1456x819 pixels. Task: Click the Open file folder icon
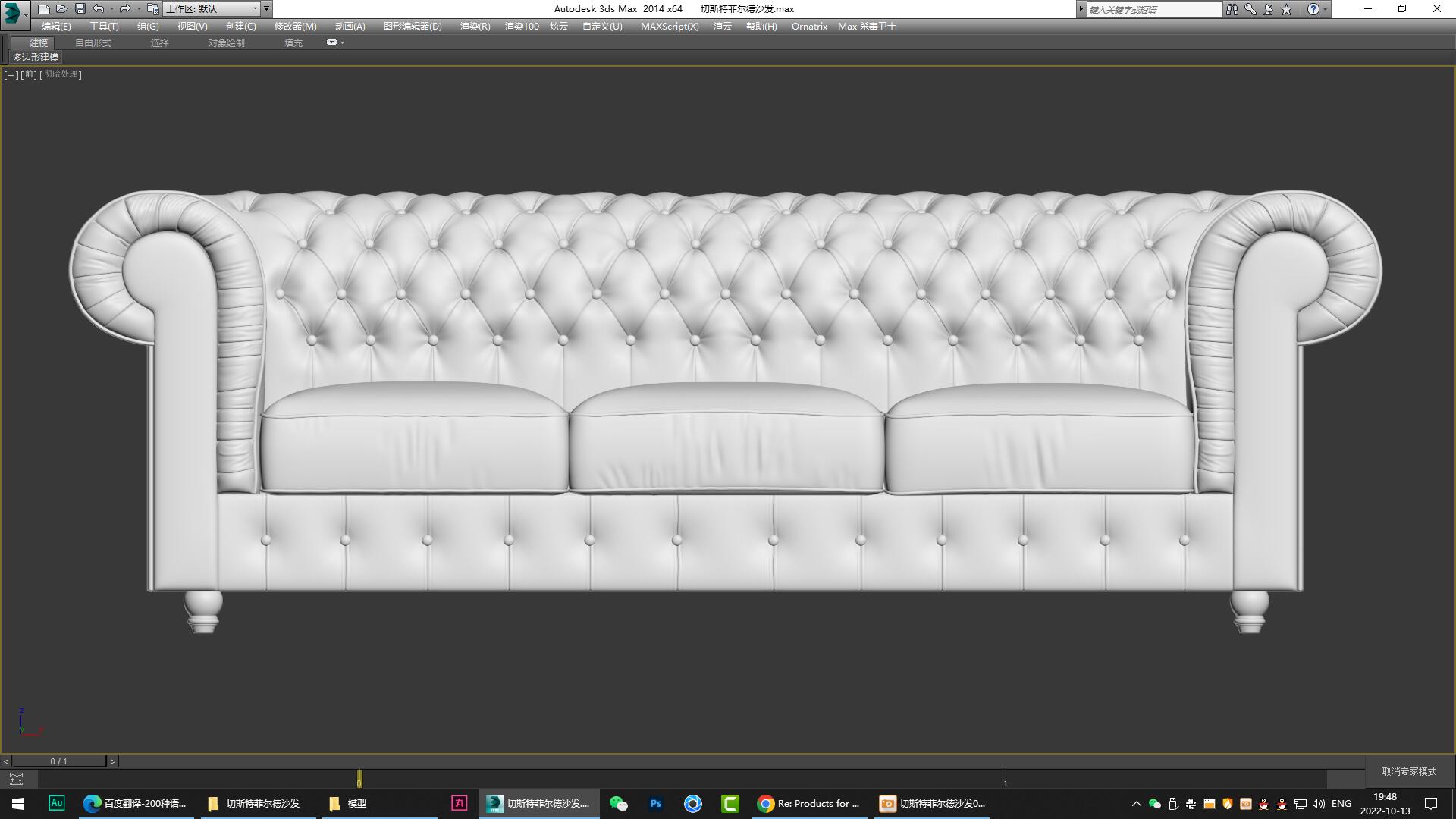(61, 8)
